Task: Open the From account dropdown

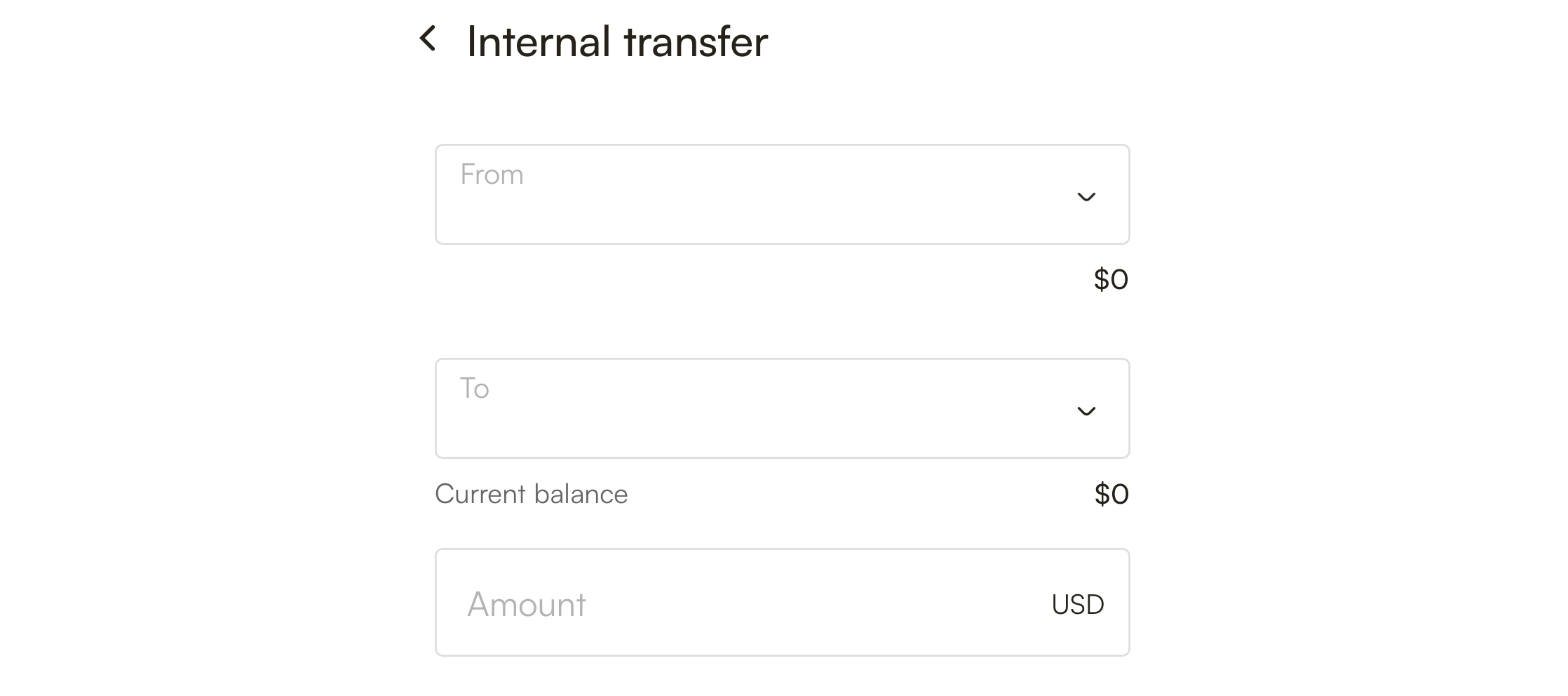Action: click(782, 194)
